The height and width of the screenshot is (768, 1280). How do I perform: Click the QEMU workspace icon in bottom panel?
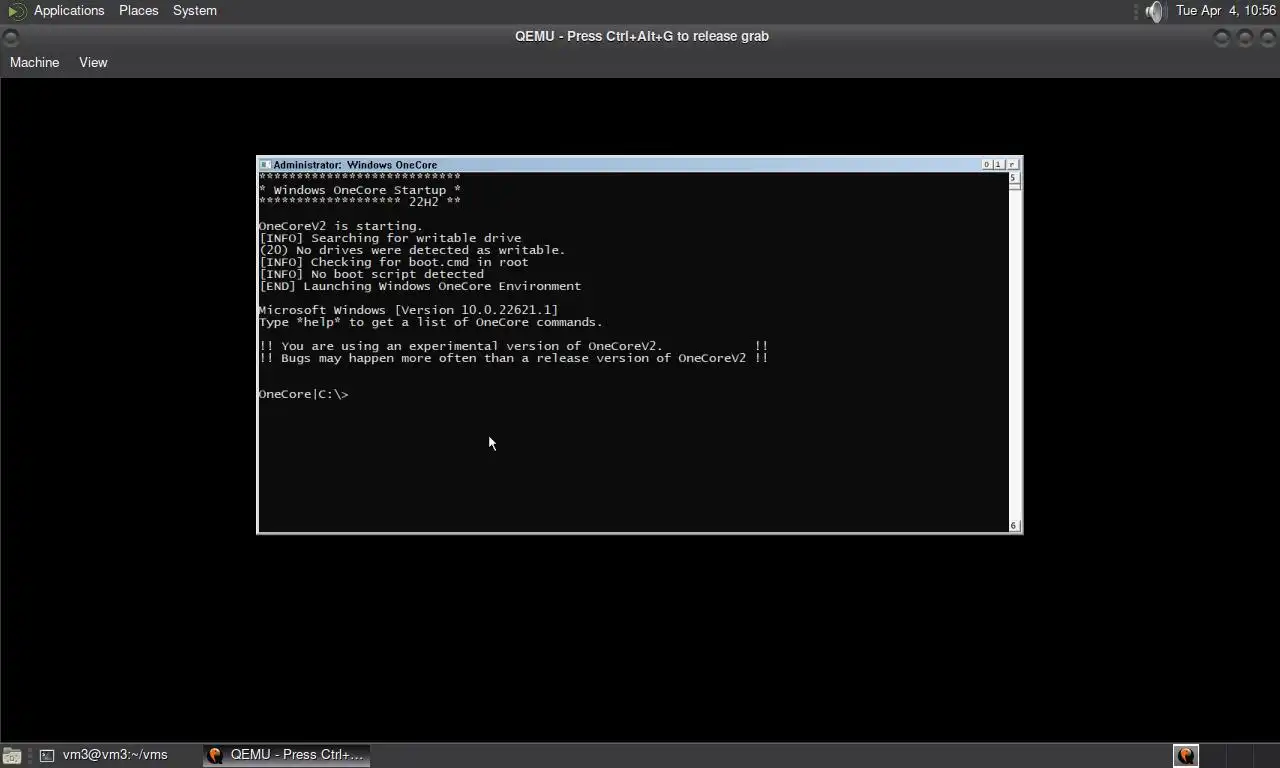pyautogui.click(x=1186, y=755)
